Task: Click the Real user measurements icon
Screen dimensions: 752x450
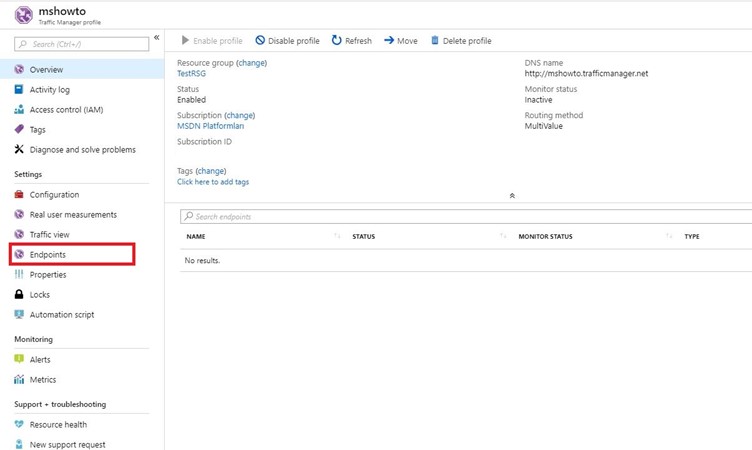Action: point(19,214)
